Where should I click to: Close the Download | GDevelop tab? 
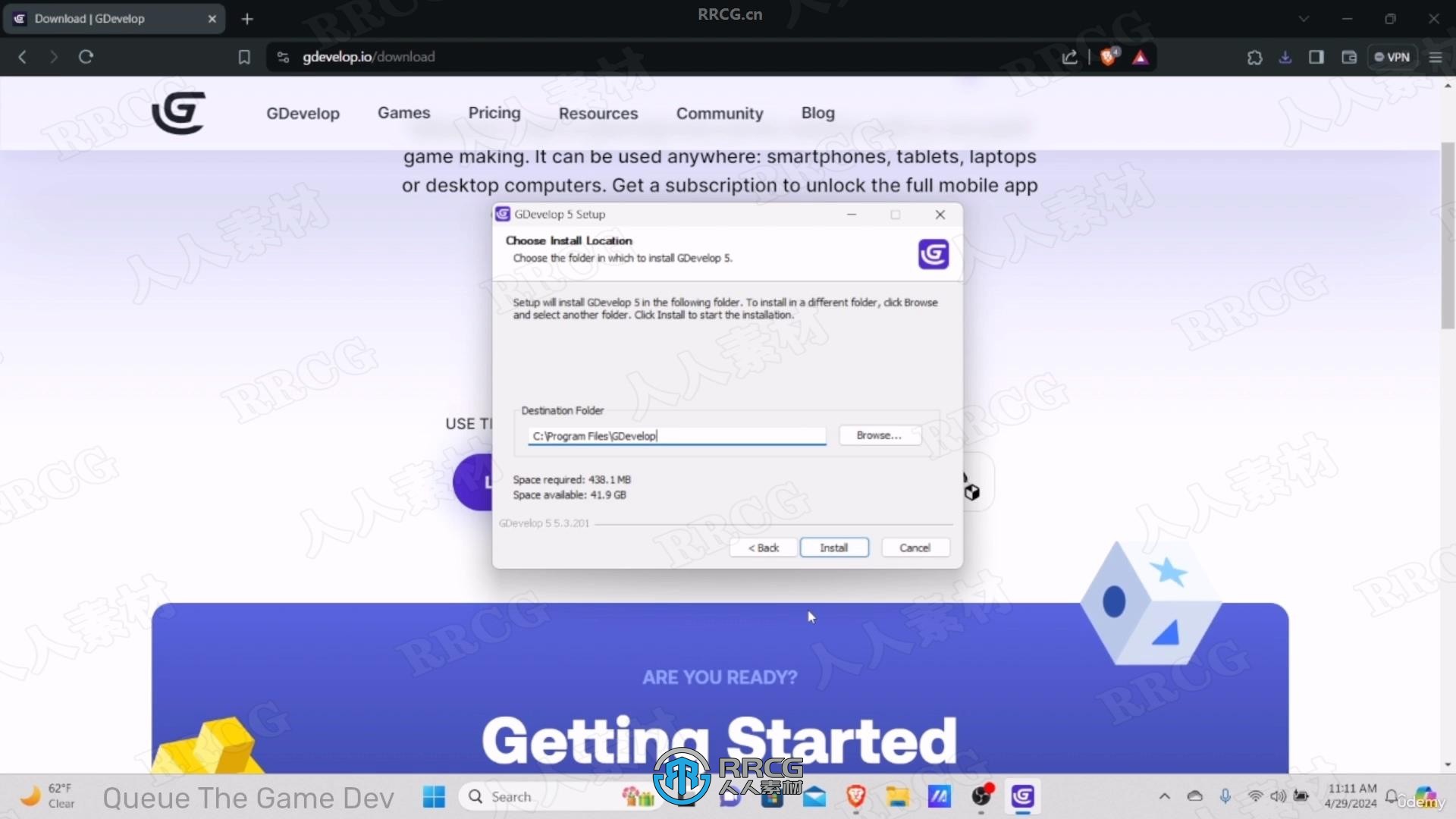(x=212, y=19)
